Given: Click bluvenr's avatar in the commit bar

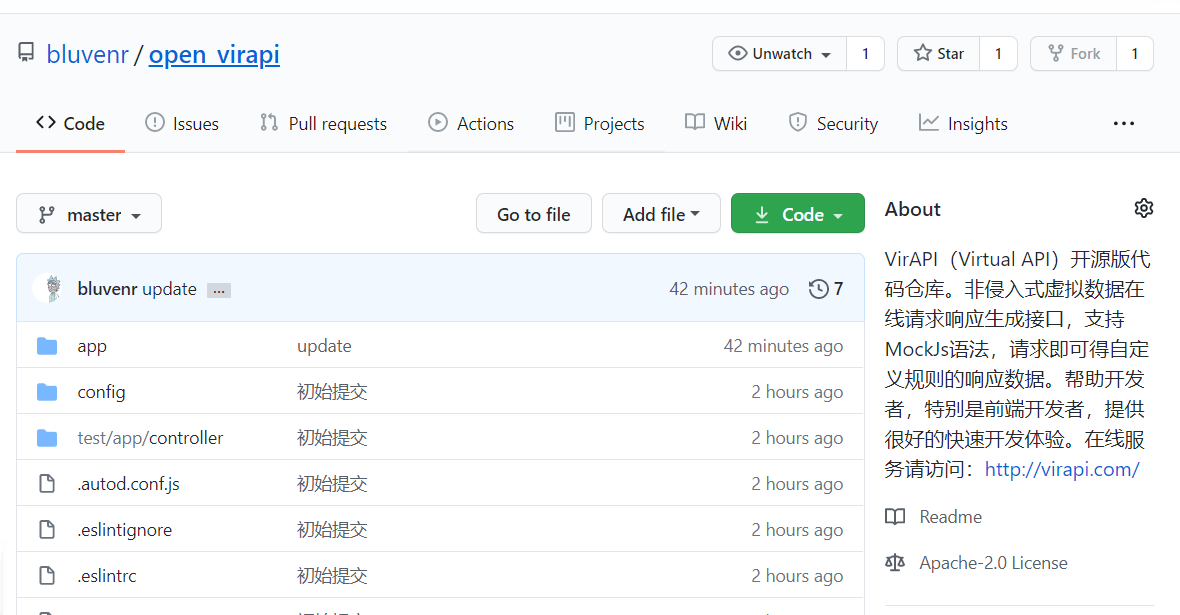Looking at the screenshot, I should 48,288.
